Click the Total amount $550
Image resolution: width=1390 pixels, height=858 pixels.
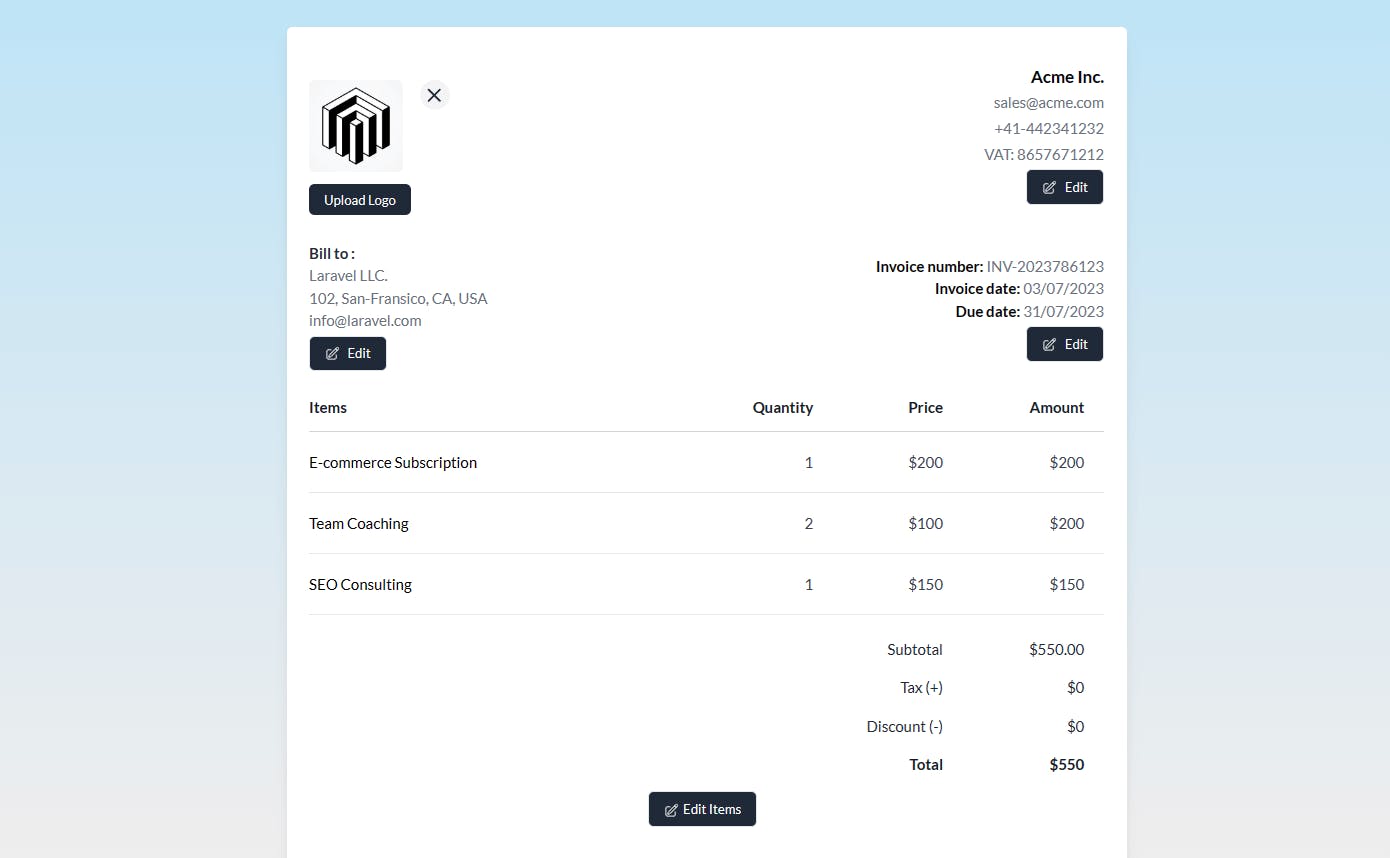click(1066, 764)
